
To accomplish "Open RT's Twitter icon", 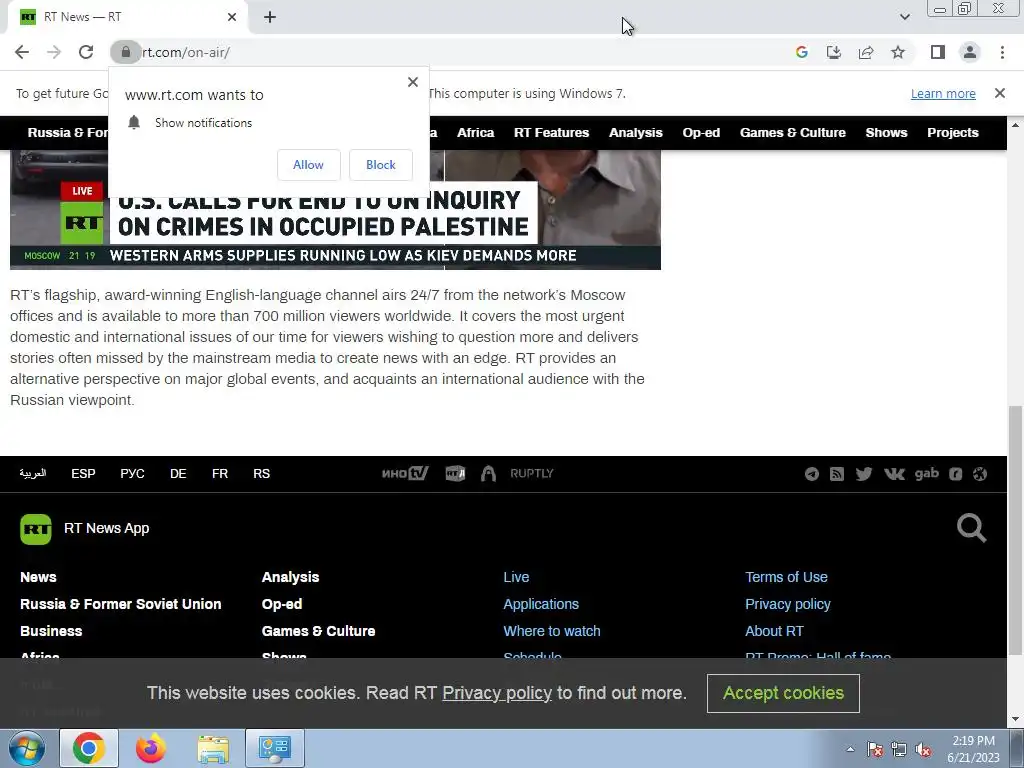I will (864, 474).
